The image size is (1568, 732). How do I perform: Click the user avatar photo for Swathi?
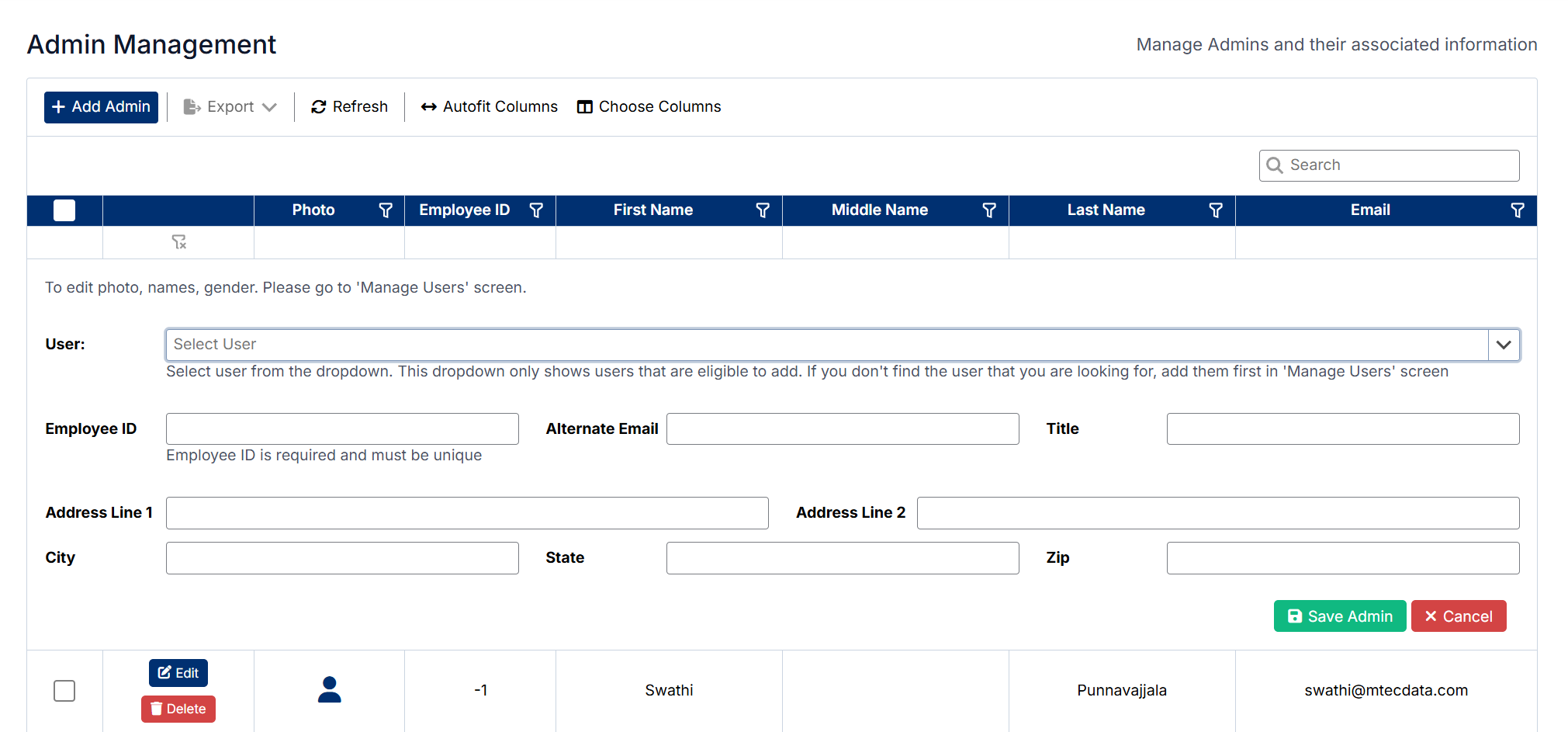click(x=329, y=689)
